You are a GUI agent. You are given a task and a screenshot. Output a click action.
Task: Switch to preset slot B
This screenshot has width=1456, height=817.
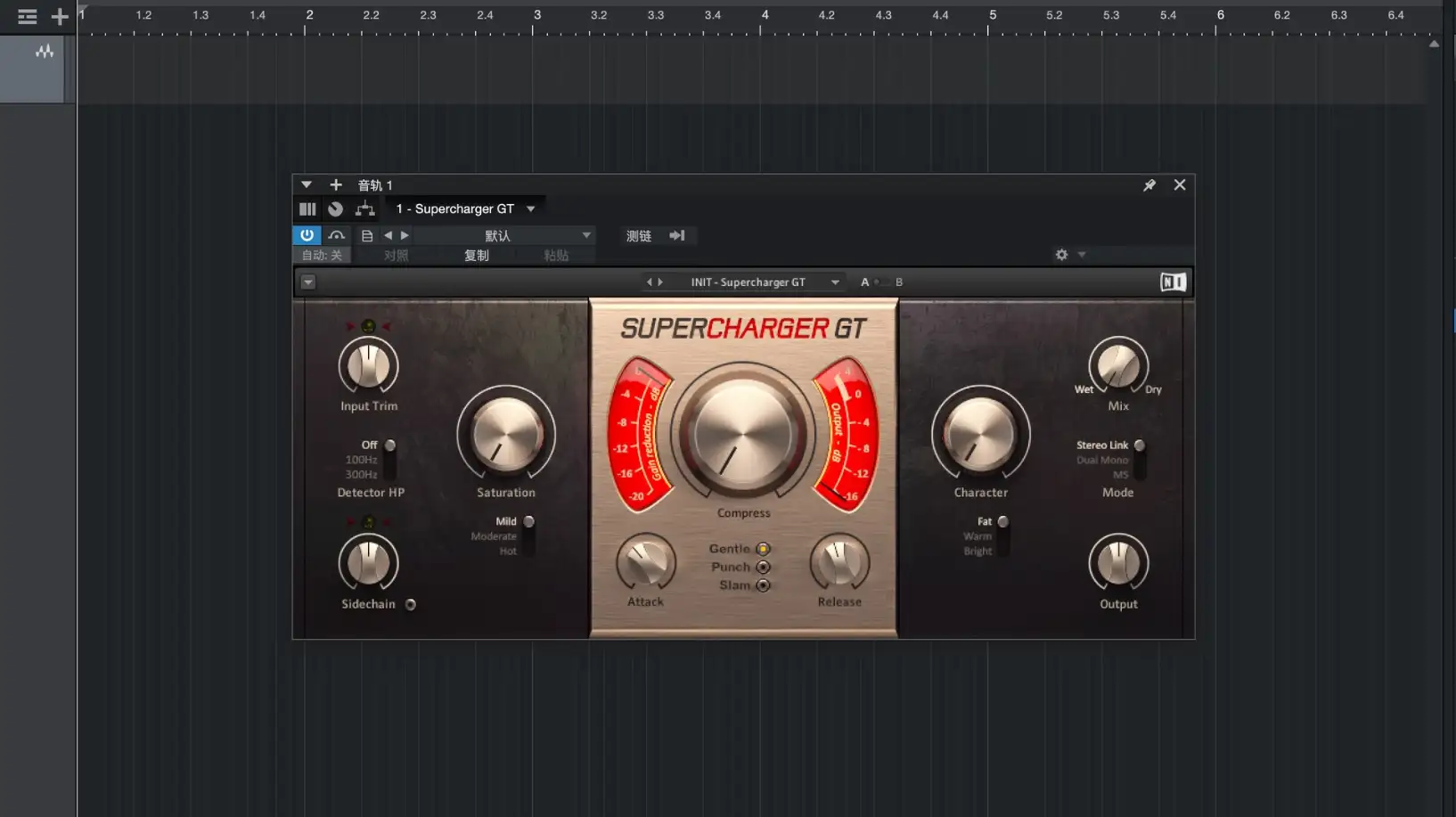(899, 282)
